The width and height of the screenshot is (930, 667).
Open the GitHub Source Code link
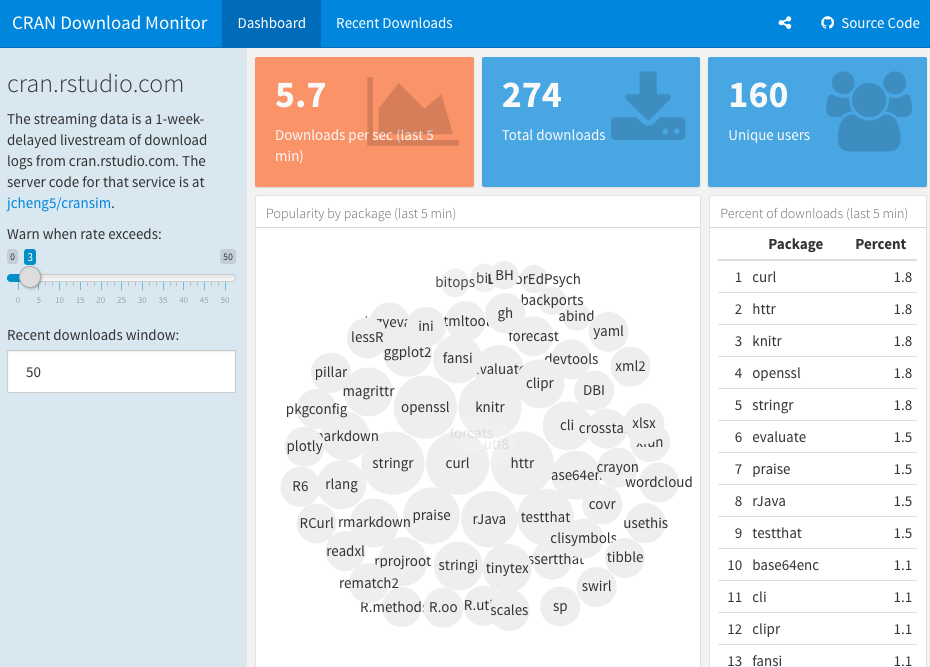pyautogui.click(x=869, y=23)
